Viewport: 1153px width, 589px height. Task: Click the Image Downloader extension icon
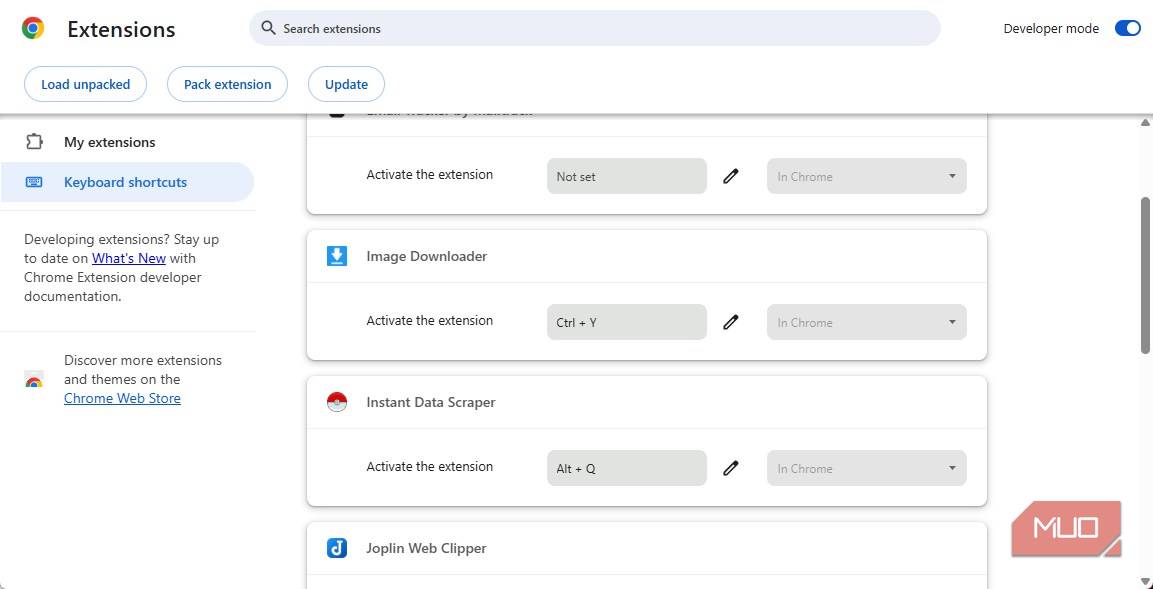pyautogui.click(x=337, y=256)
